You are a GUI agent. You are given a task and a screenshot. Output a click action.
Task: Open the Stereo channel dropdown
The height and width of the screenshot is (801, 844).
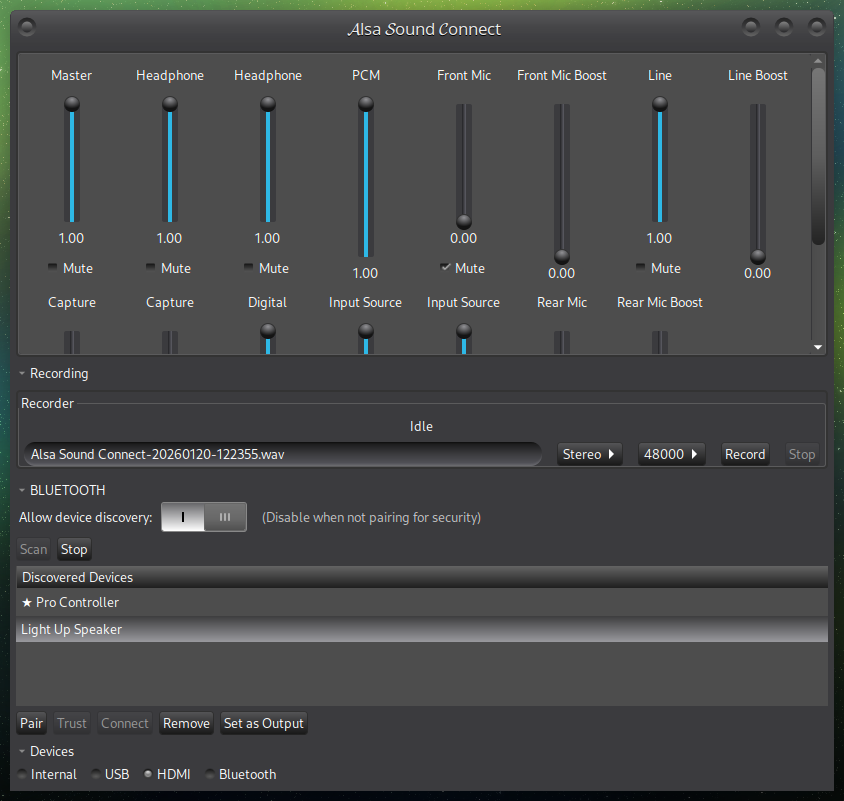pyautogui.click(x=589, y=454)
